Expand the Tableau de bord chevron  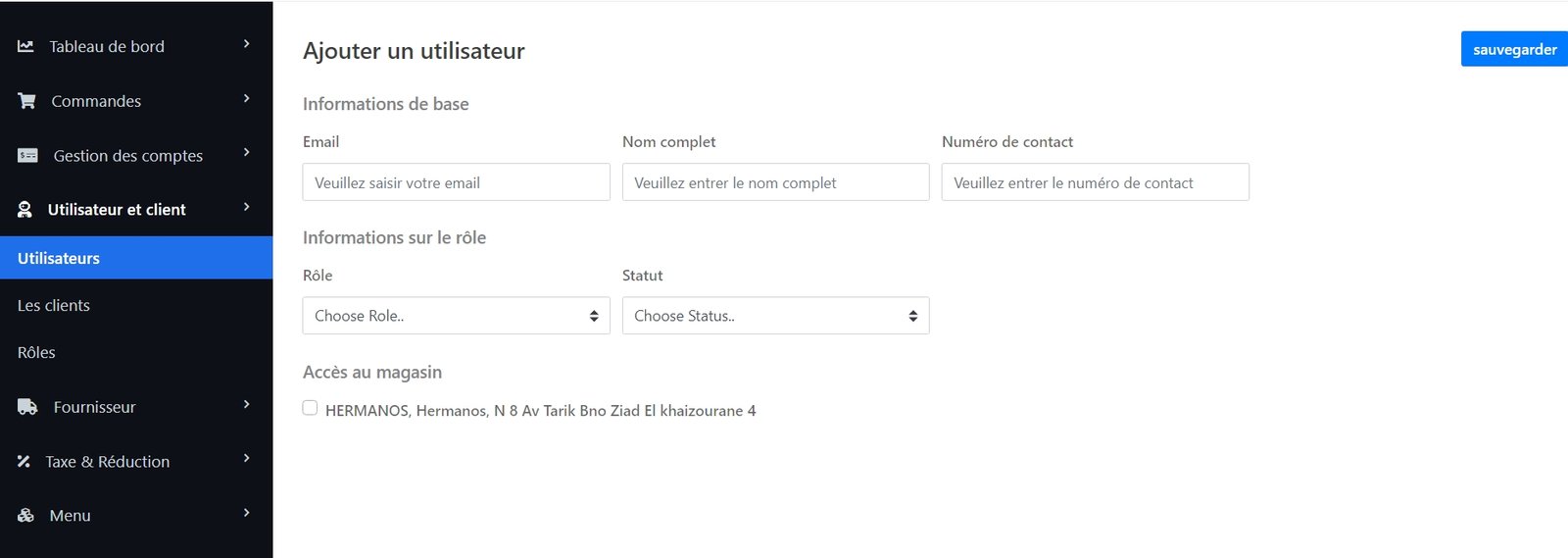tap(246, 44)
